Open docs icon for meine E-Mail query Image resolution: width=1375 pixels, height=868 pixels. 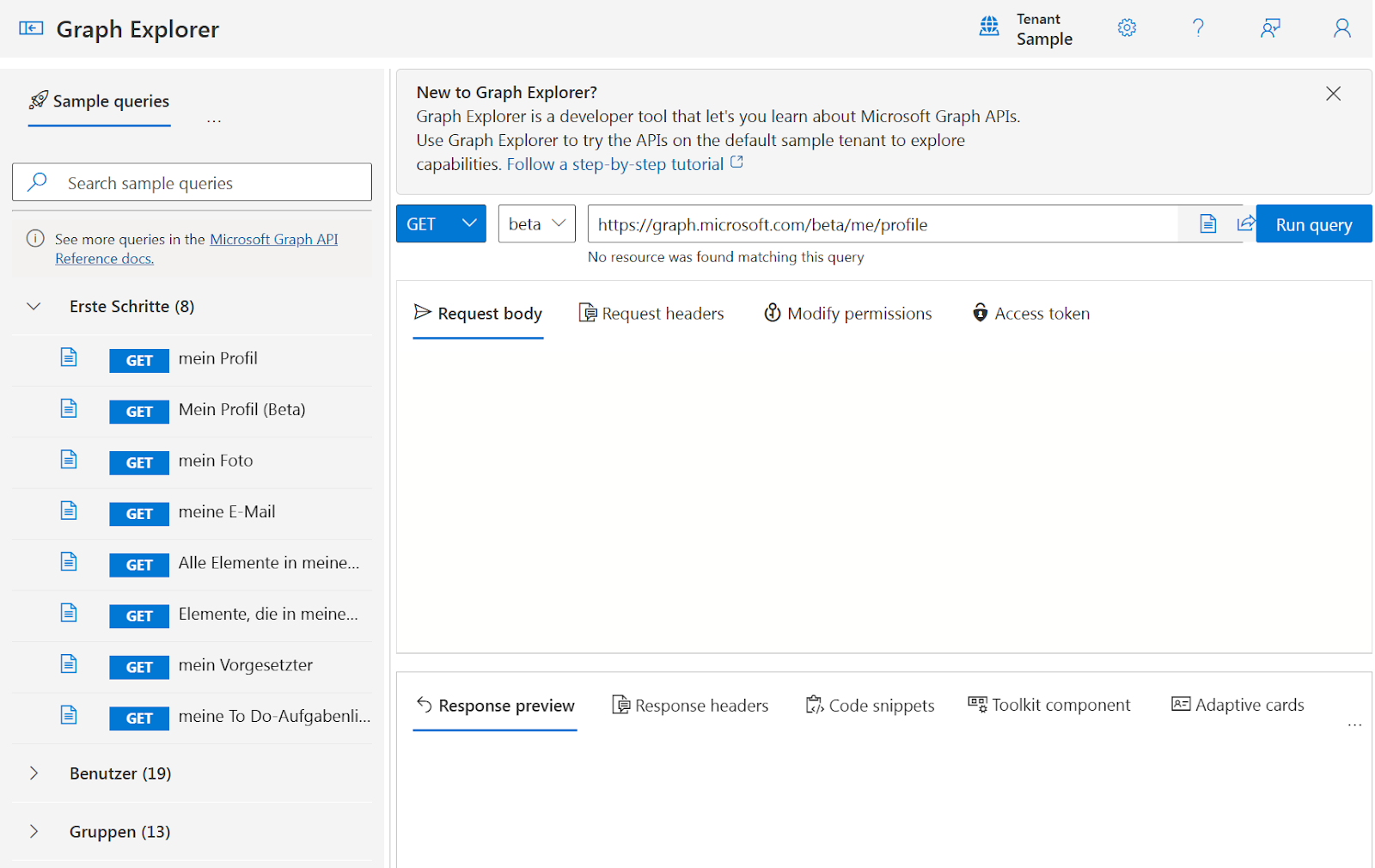pos(69,510)
